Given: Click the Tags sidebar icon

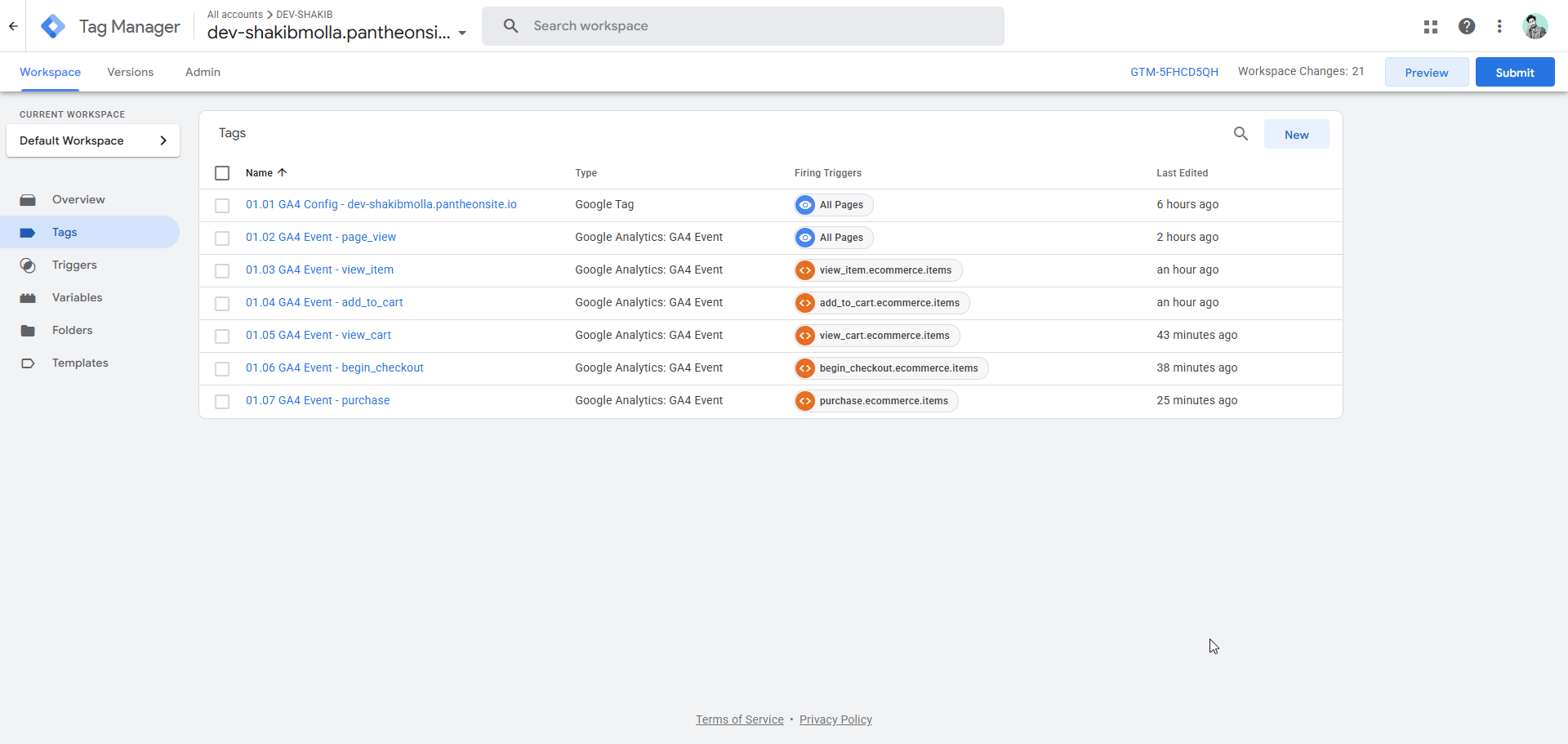Looking at the screenshot, I should pyautogui.click(x=28, y=233).
